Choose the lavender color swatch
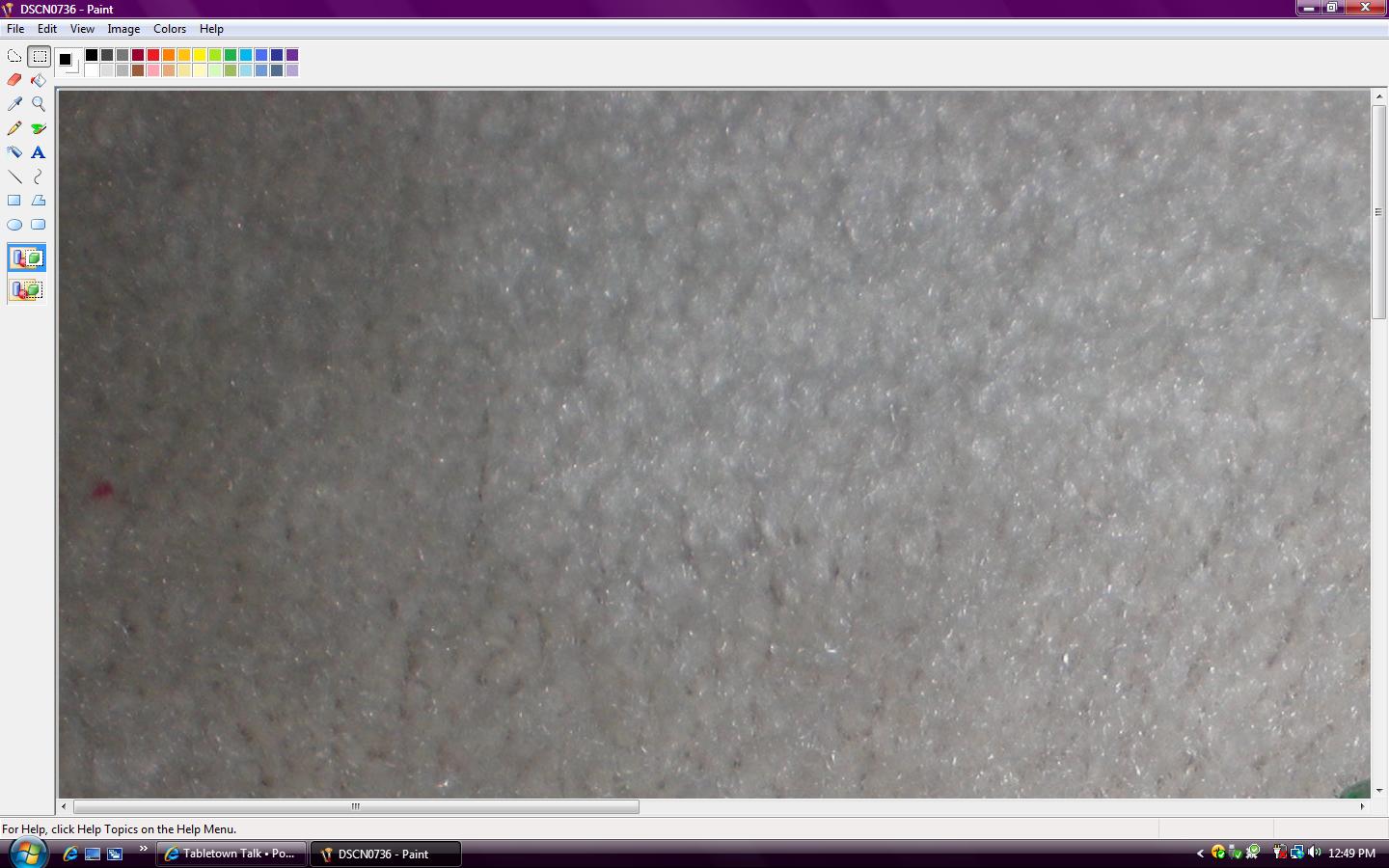Image resolution: width=1389 pixels, height=868 pixels. 292,70
